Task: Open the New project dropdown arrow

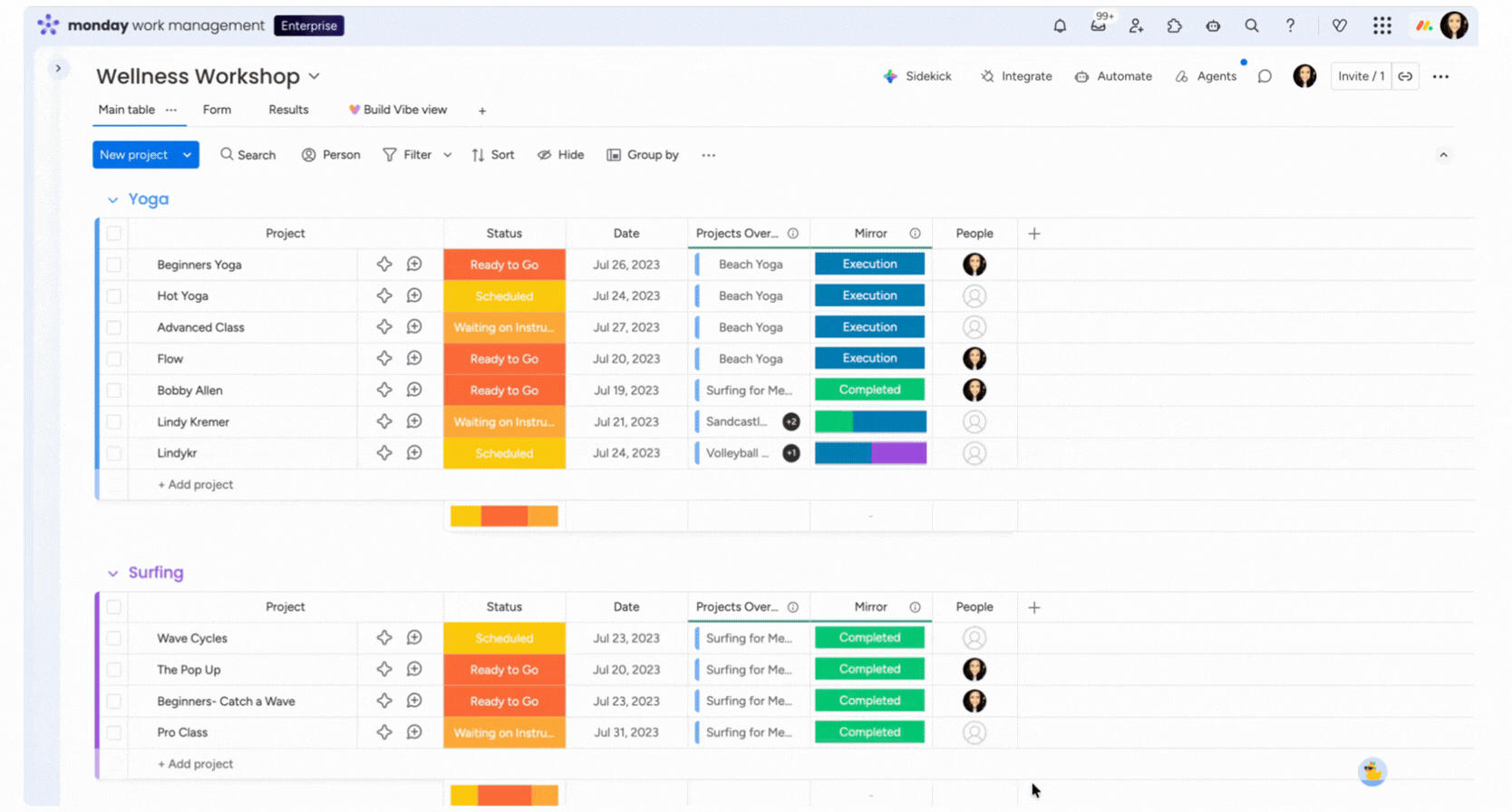Action: (187, 155)
